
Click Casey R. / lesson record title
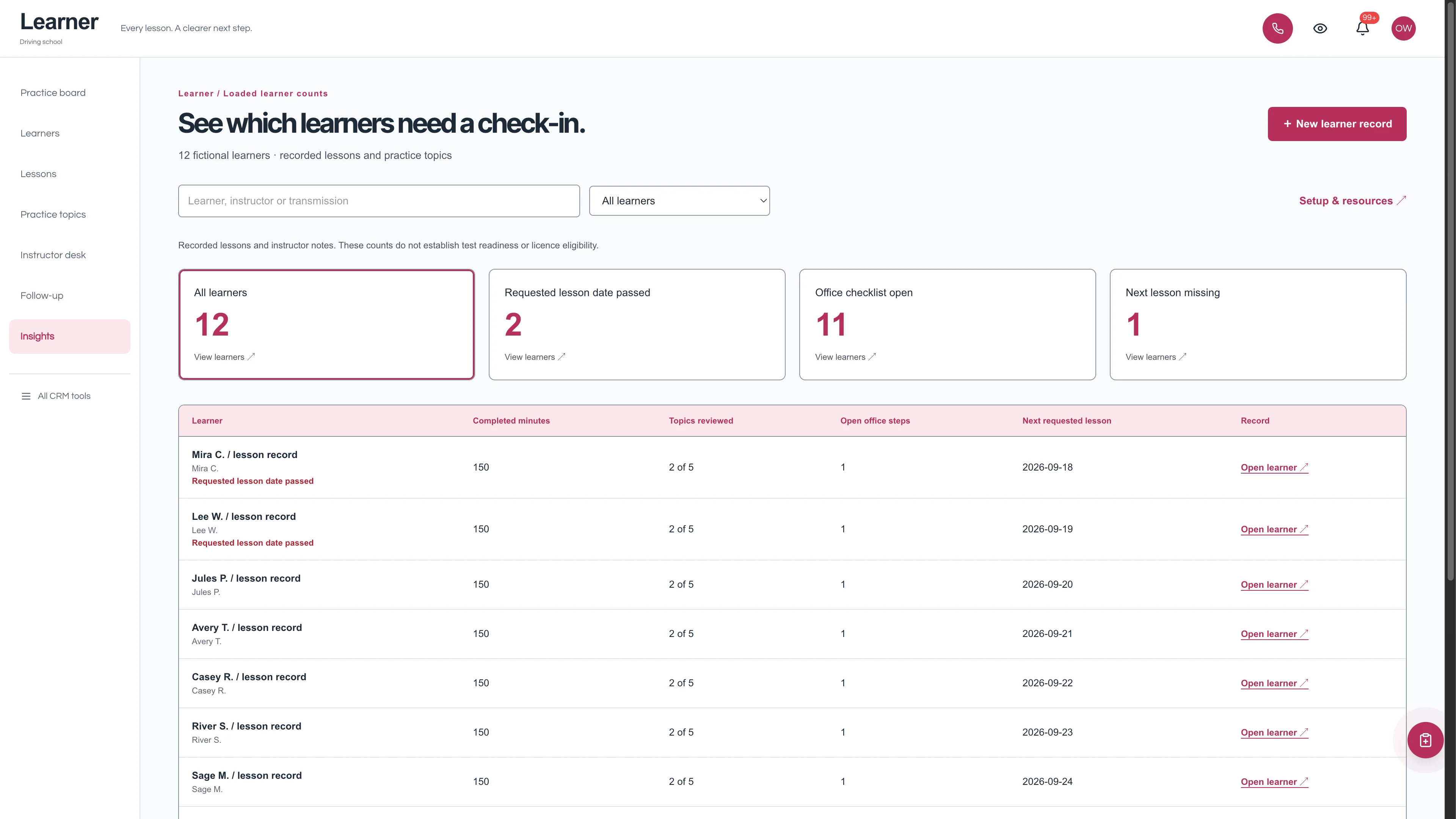point(249,676)
